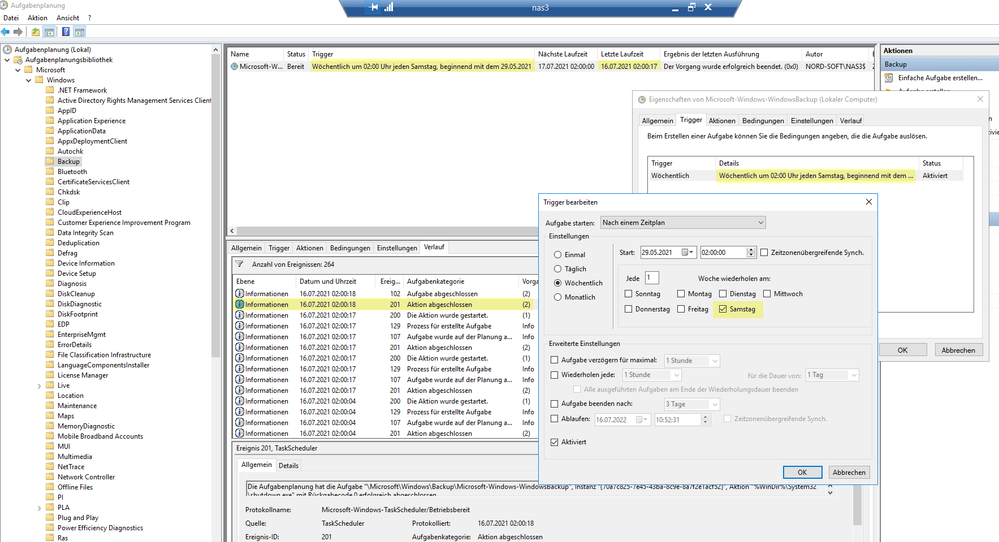Collapse the Windows tree node
Image resolution: width=999 pixels, height=542 pixels.
[29, 80]
